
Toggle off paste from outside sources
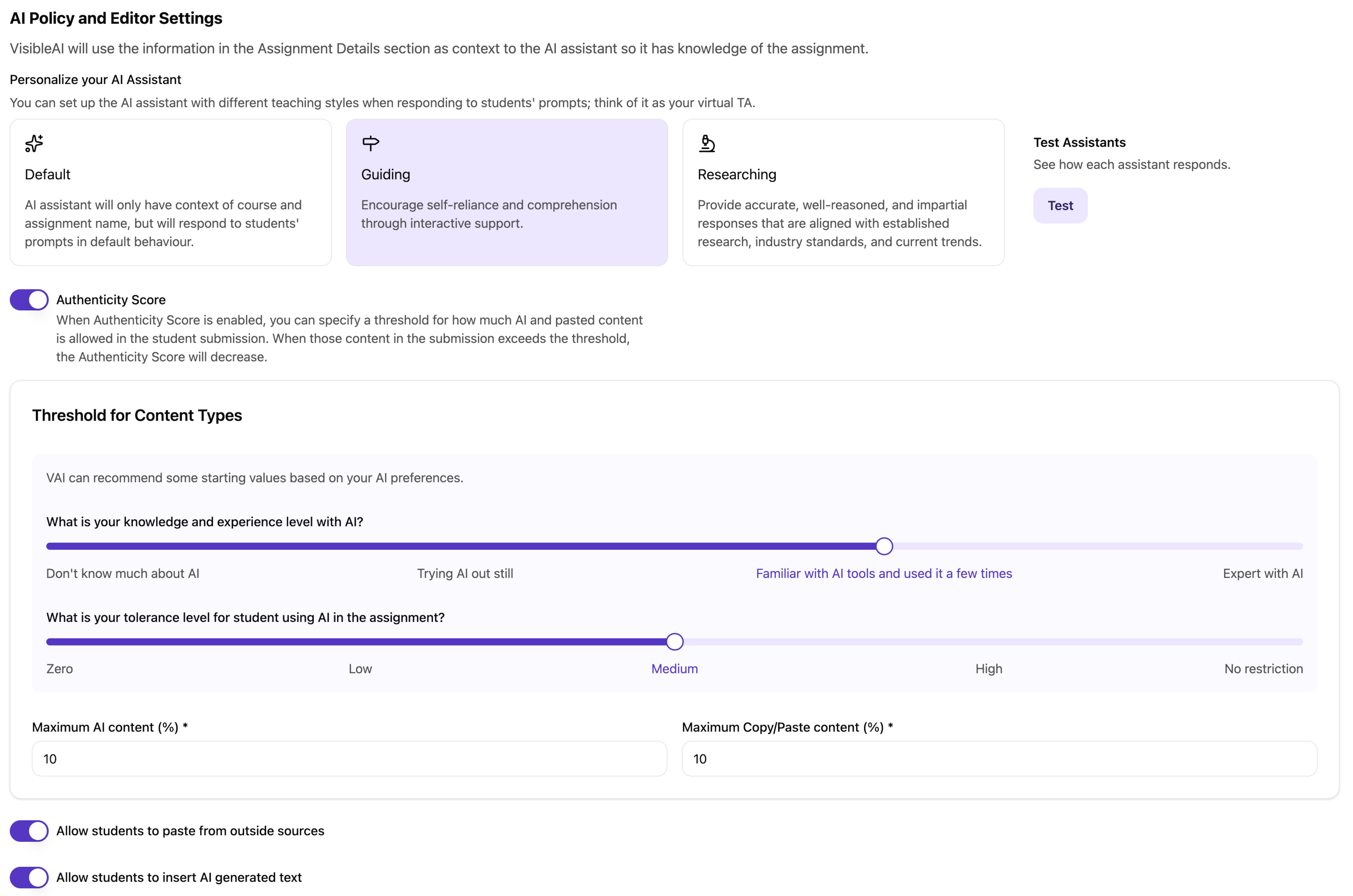[29, 831]
